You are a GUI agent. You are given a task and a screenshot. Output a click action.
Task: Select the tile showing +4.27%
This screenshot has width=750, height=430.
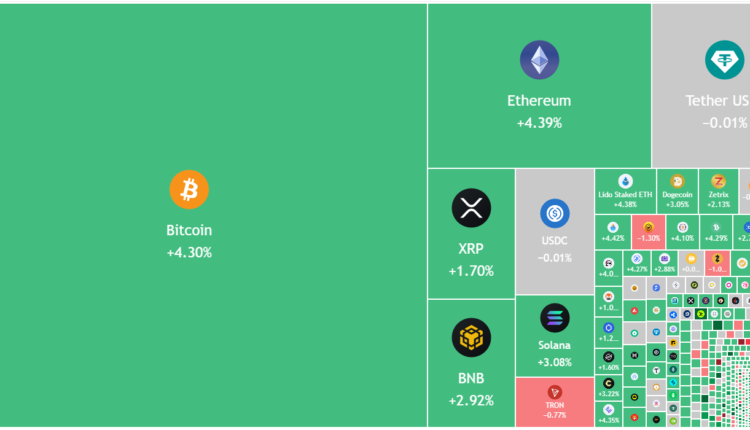[x=637, y=263]
